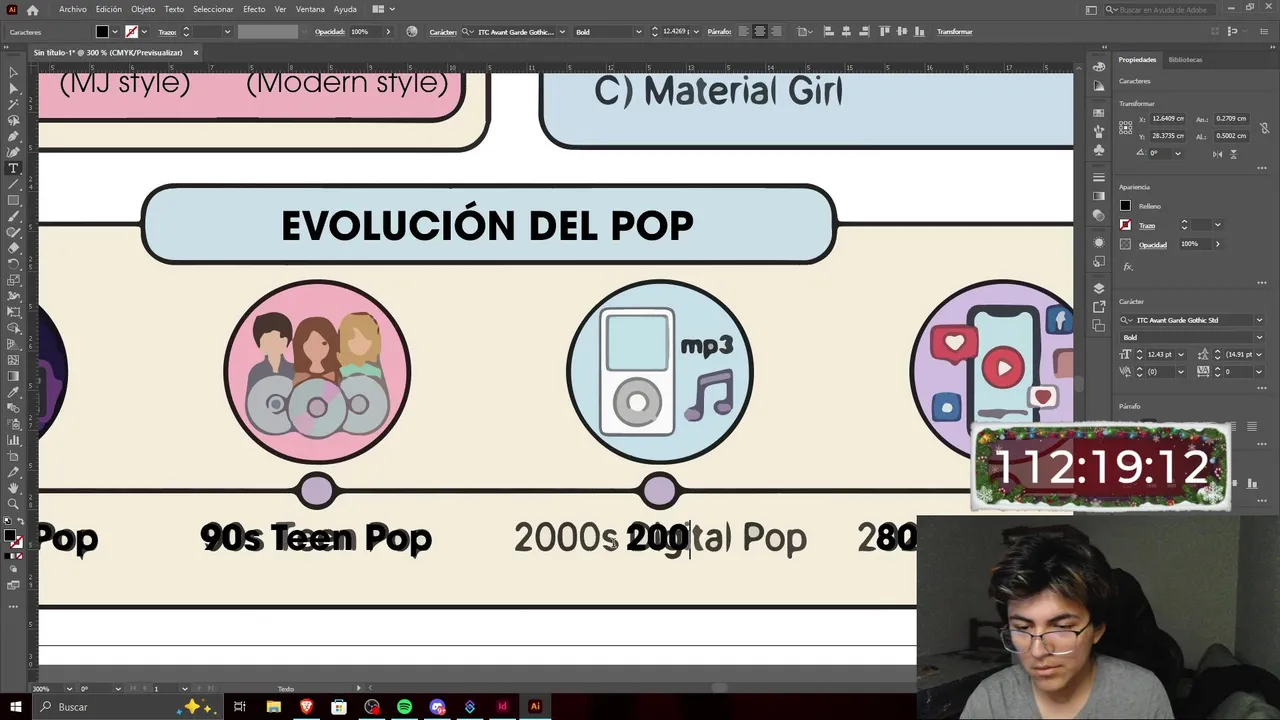Switch to Bibliotecas tab

[1185, 60]
